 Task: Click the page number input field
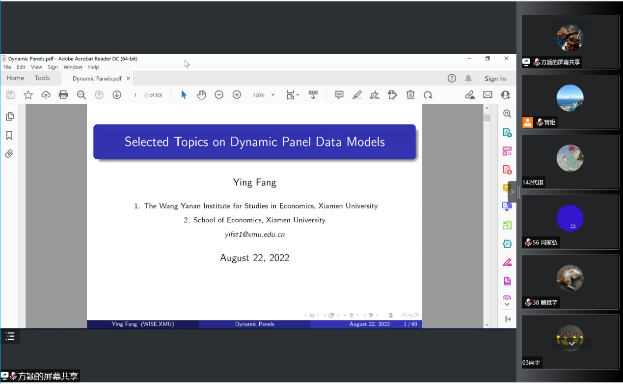(135, 95)
